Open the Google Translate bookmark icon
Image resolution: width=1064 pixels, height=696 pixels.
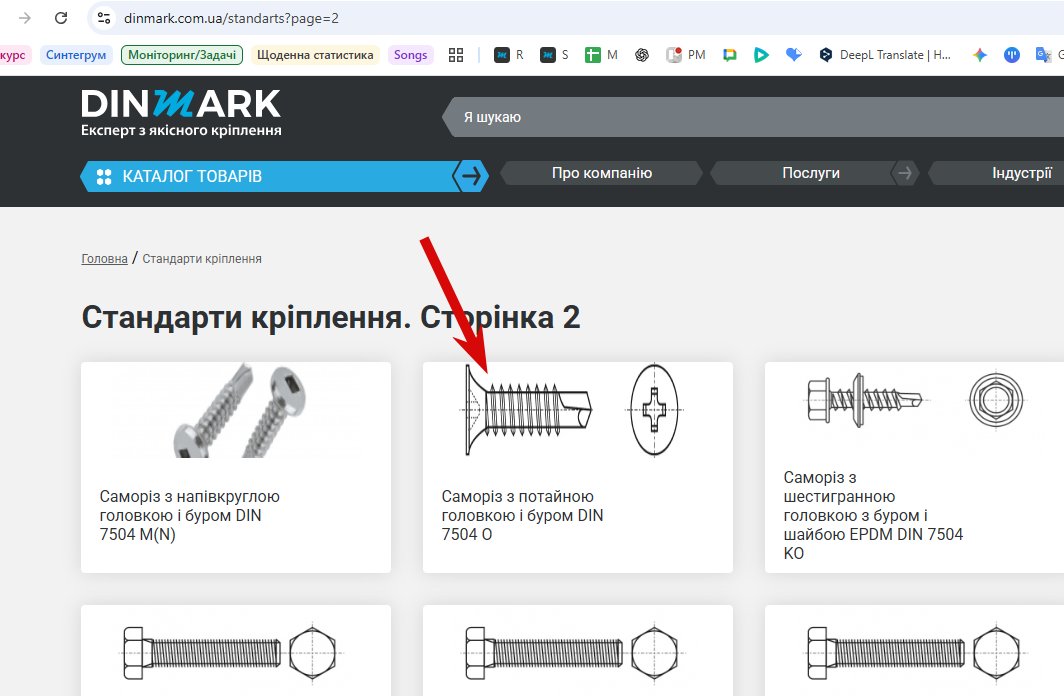pos(1043,55)
